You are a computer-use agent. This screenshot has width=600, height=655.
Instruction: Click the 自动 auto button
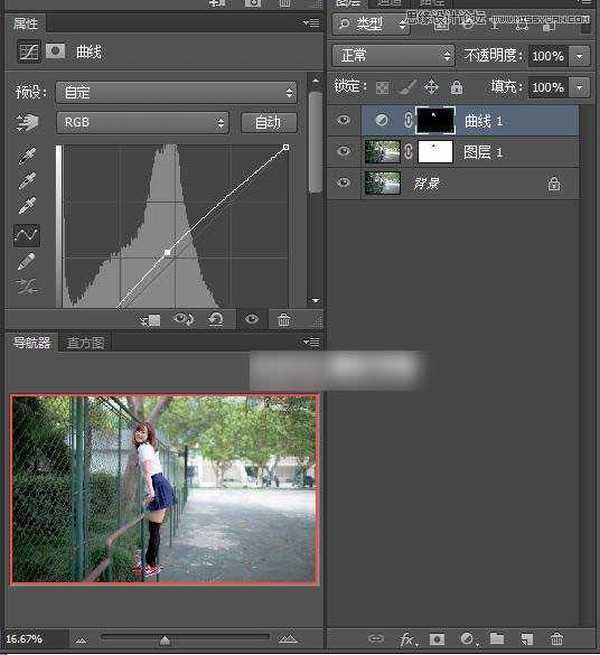click(268, 122)
